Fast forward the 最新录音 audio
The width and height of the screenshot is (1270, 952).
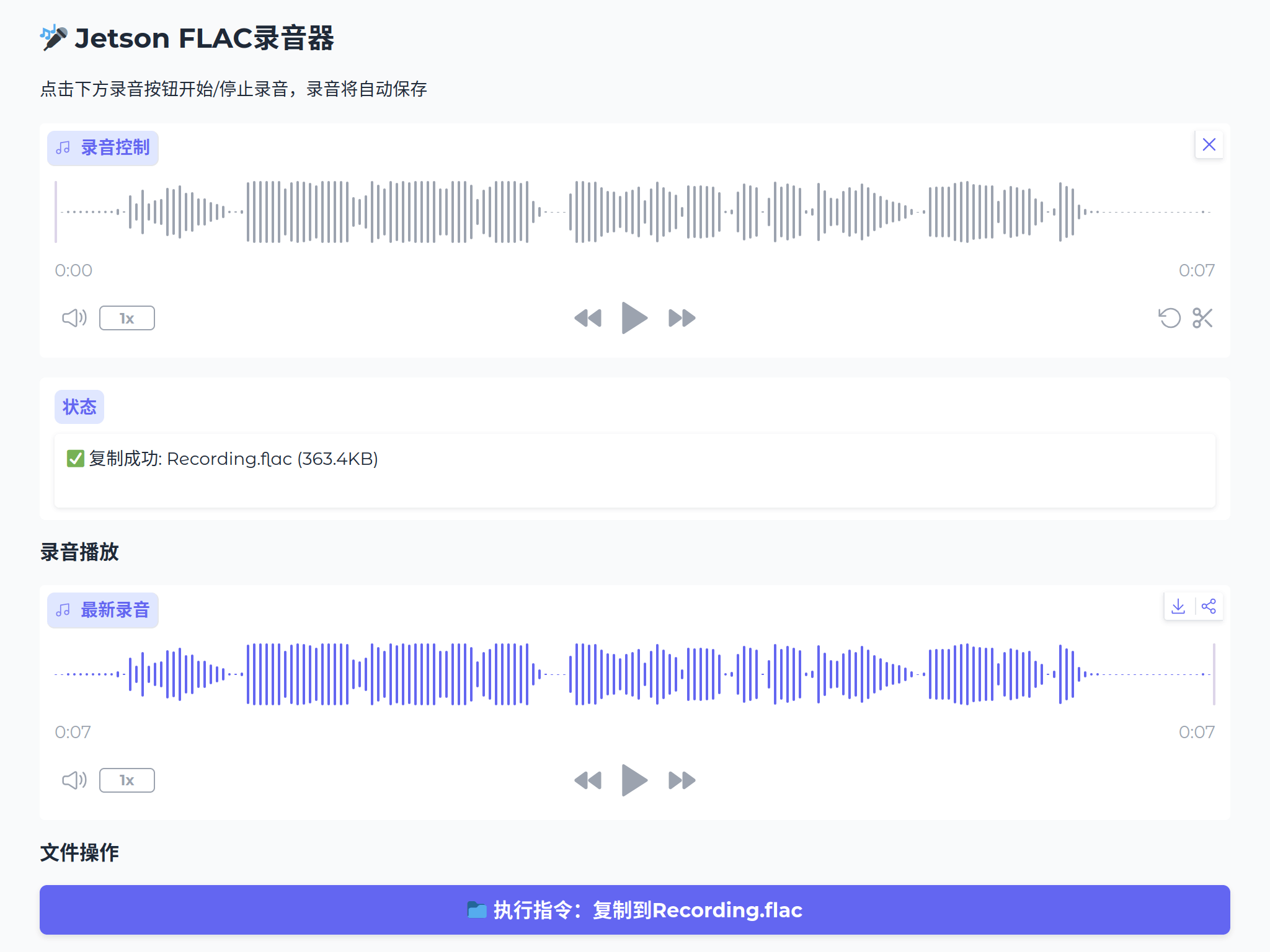(x=681, y=780)
